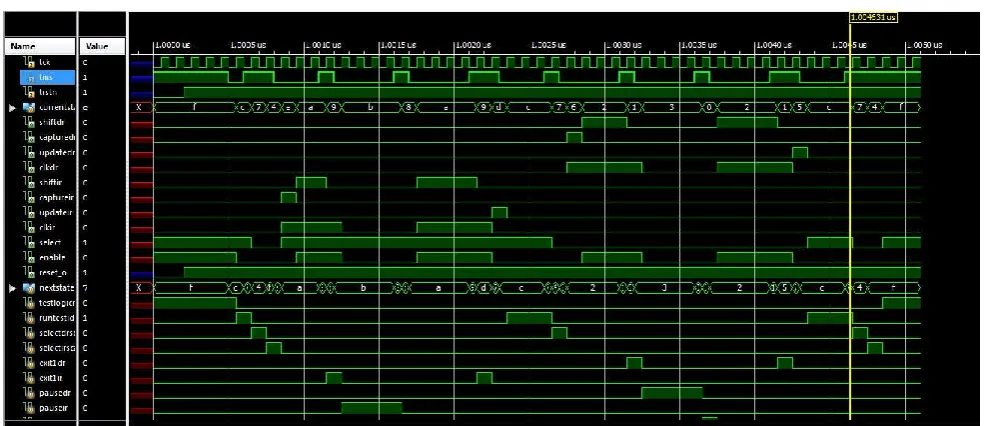
Task: Click the 1.0040 us ruler mark
Action: tap(772, 45)
